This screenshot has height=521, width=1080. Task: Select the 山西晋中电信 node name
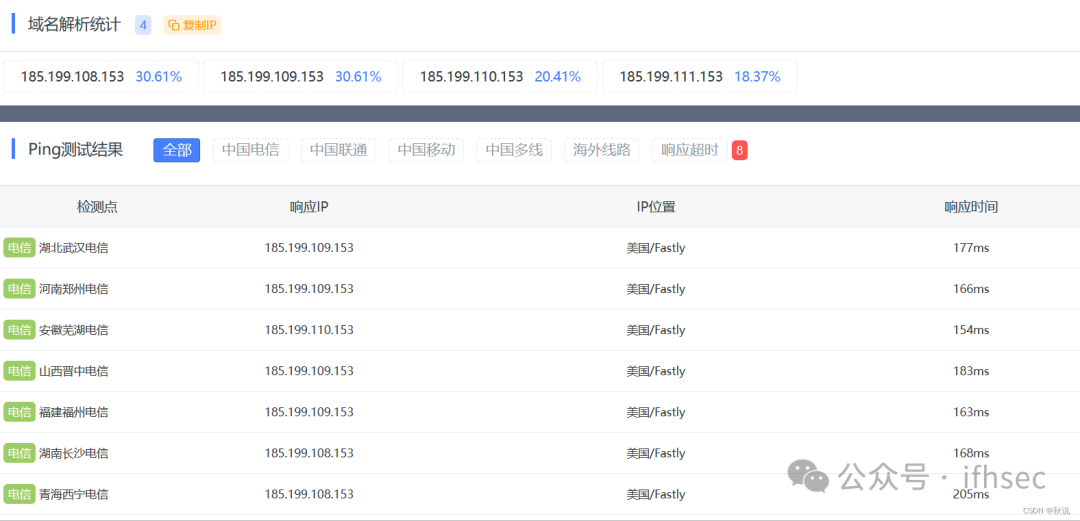click(74, 371)
